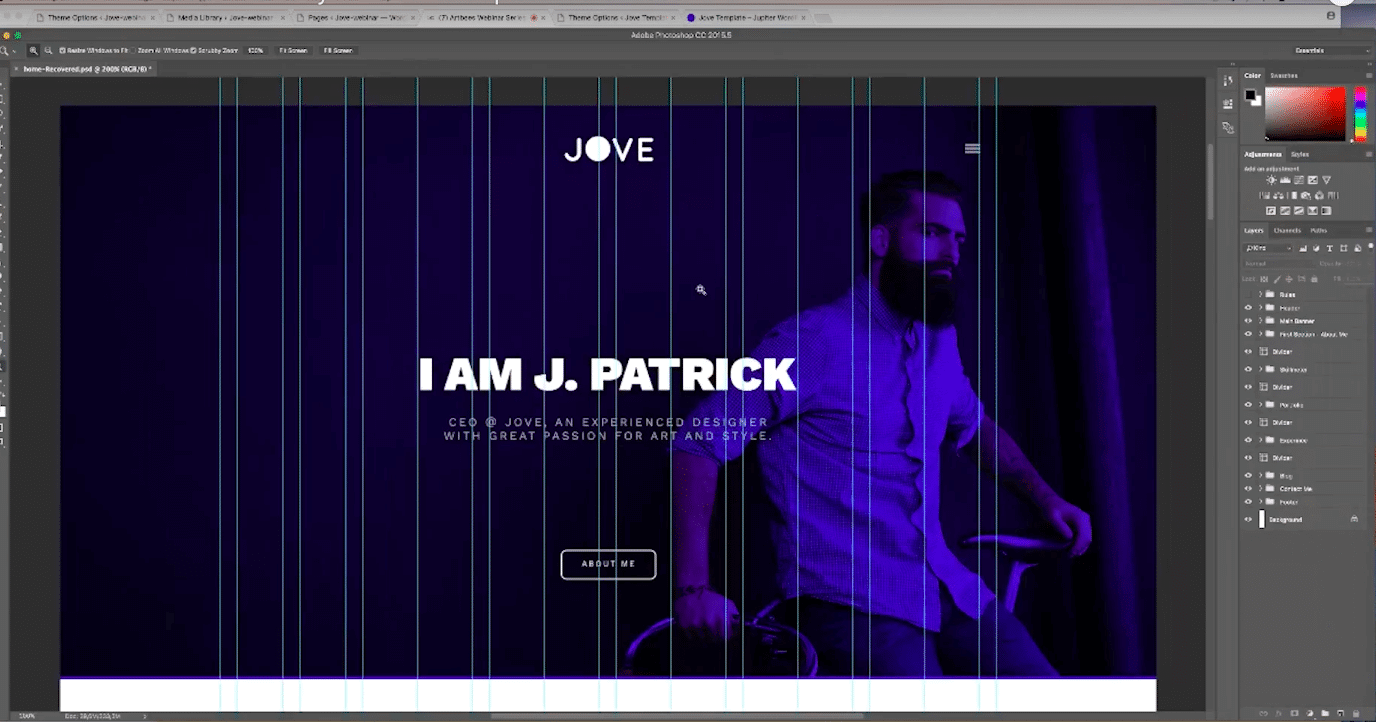Click the foreground color swatch
This screenshot has height=722, width=1376.
[1250, 94]
